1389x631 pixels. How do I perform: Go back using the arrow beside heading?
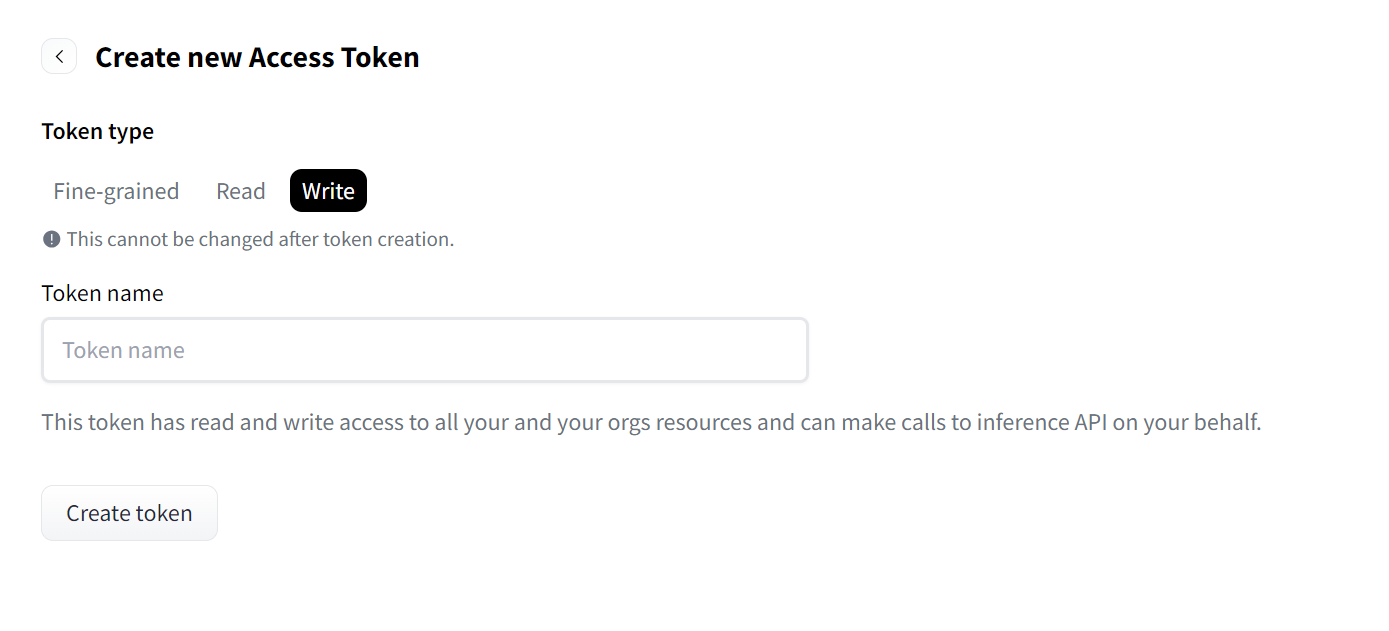click(59, 57)
